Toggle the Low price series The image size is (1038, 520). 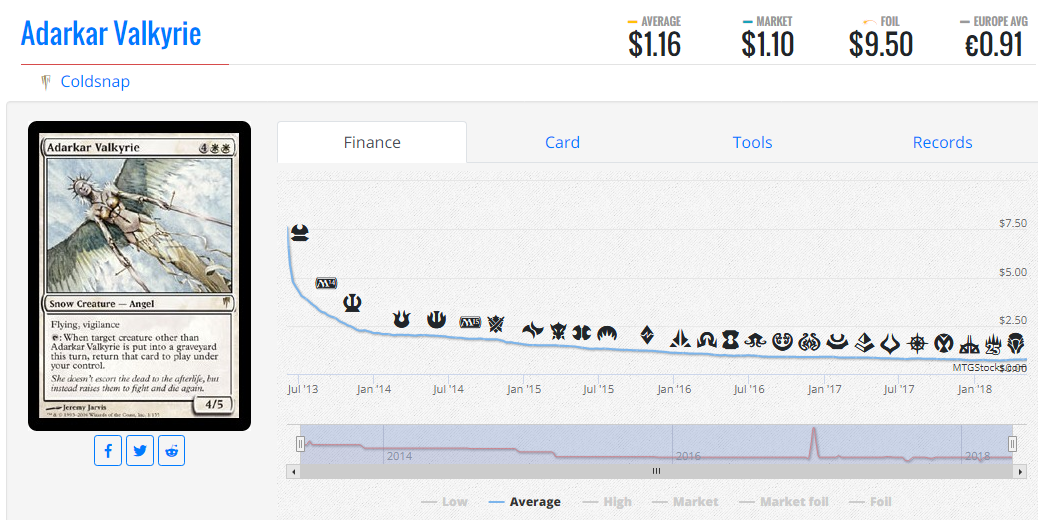[x=444, y=502]
